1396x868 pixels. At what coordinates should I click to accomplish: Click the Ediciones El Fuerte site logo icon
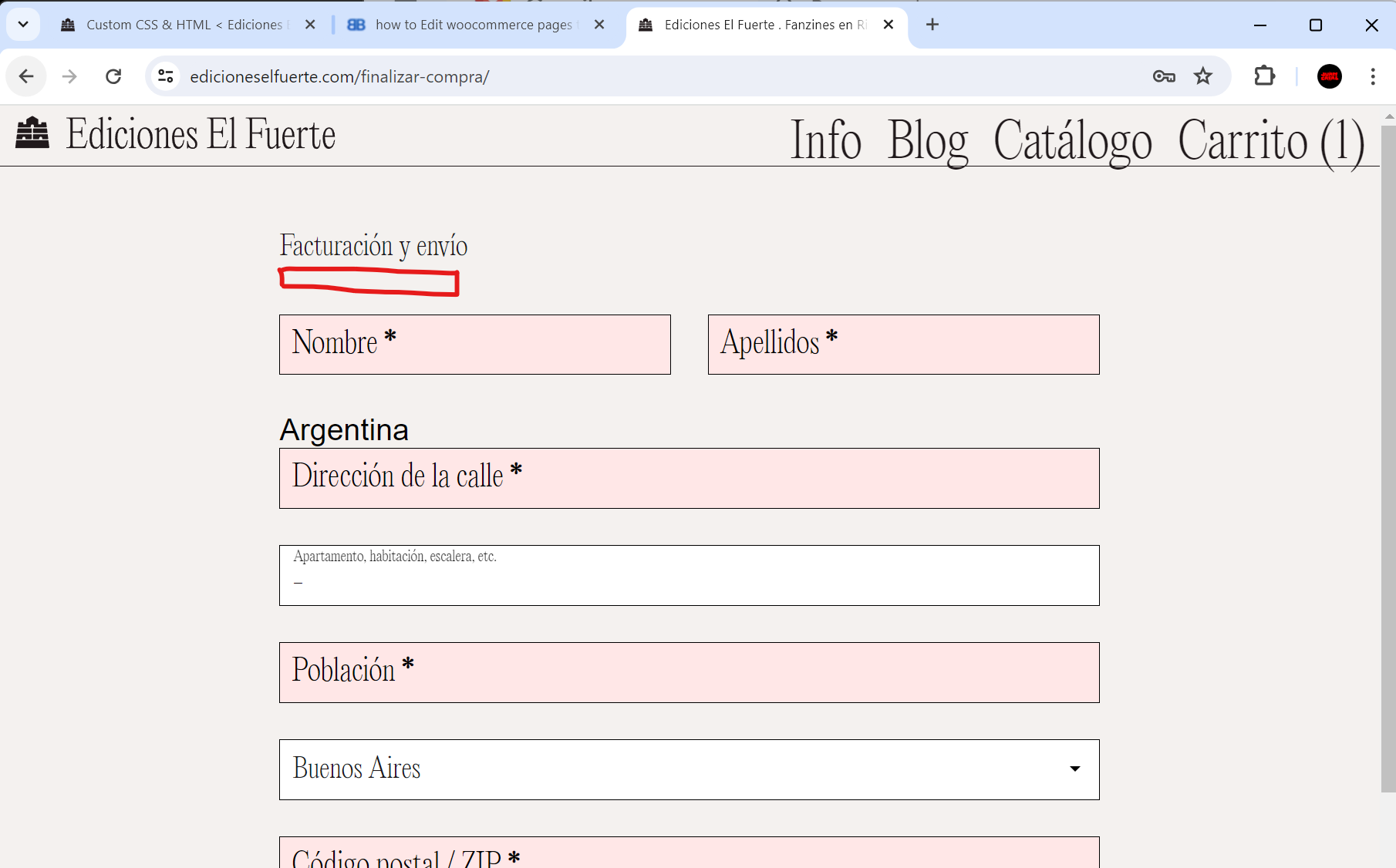[32, 136]
